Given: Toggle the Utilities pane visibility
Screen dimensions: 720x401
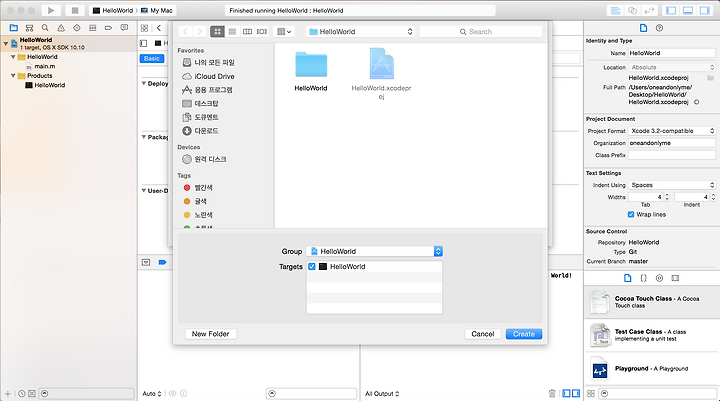Looking at the screenshot, I should point(704,11).
